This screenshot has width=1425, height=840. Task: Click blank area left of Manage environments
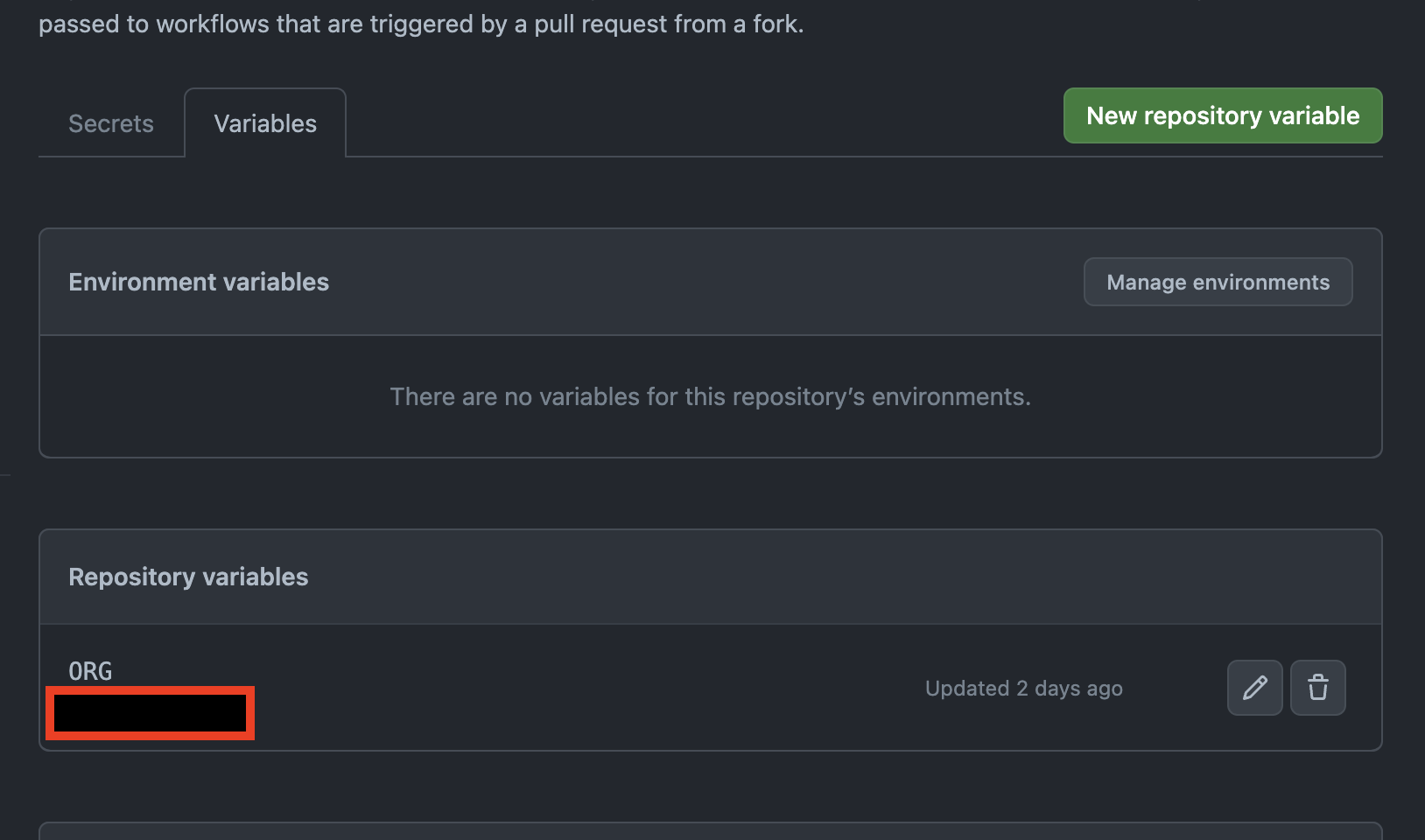700,282
